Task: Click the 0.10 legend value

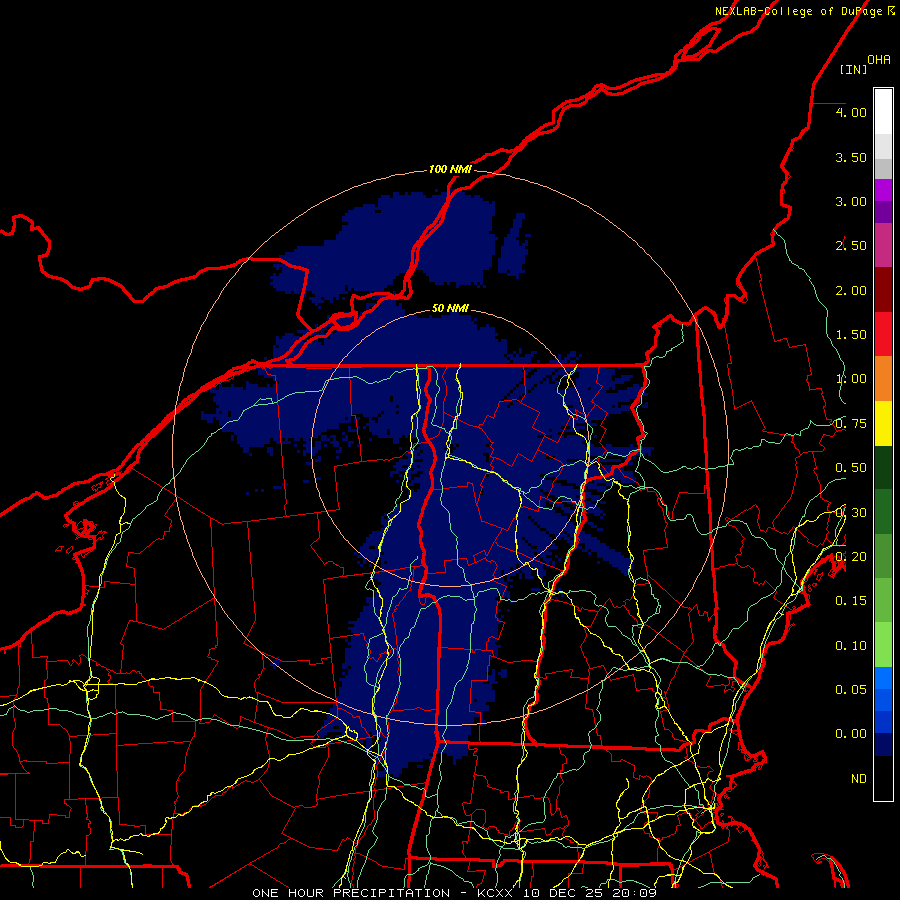Action: (x=851, y=646)
